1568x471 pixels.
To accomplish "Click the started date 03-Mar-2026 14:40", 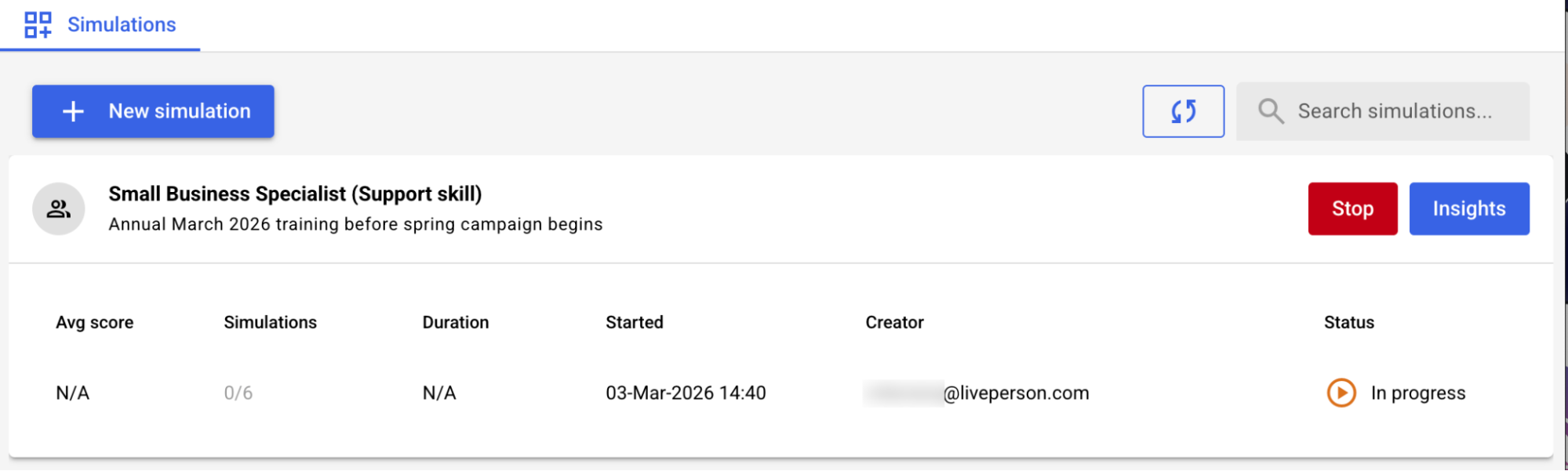I will 686,393.
